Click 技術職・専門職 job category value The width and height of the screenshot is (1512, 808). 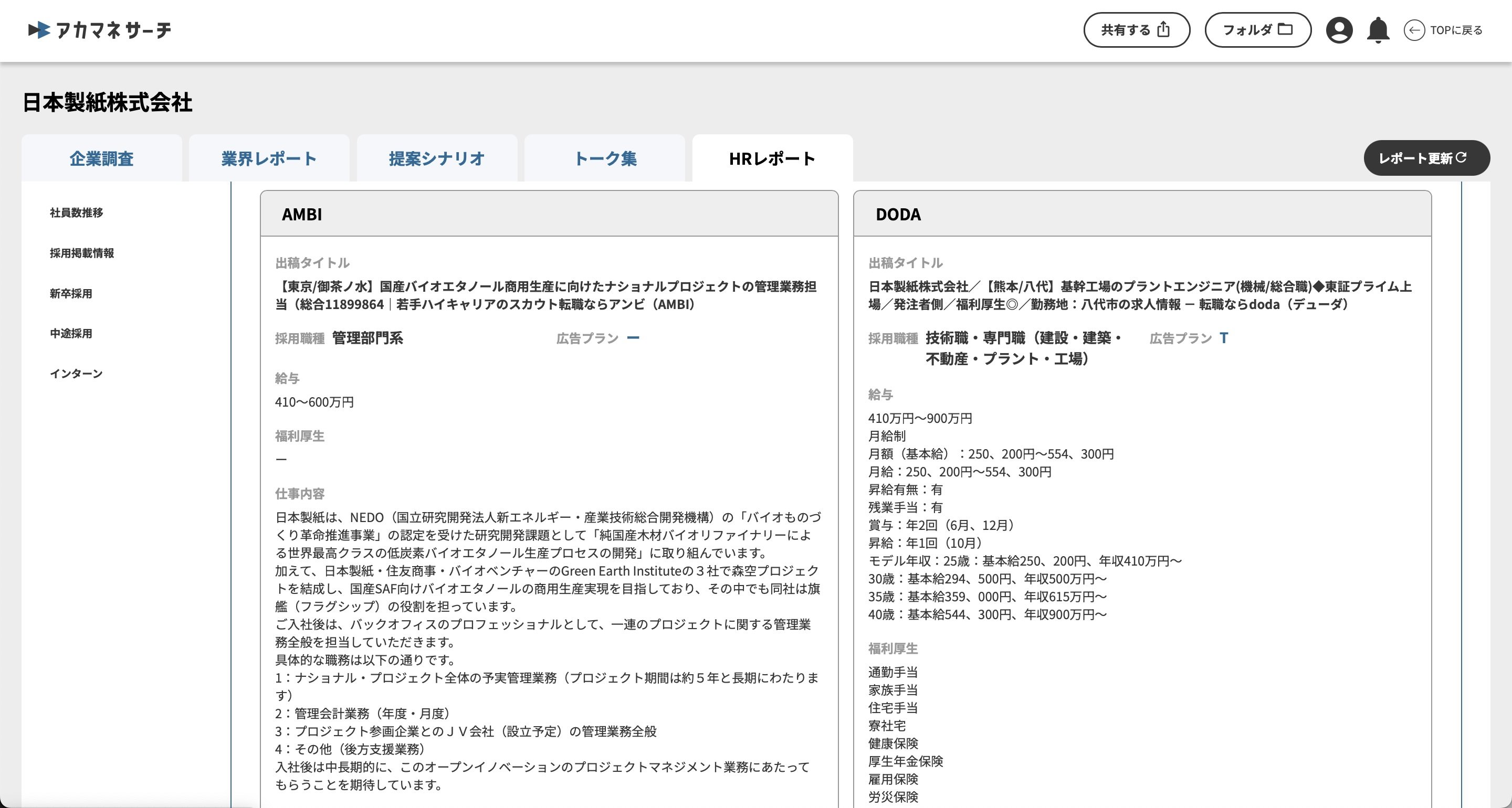click(1024, 348)
